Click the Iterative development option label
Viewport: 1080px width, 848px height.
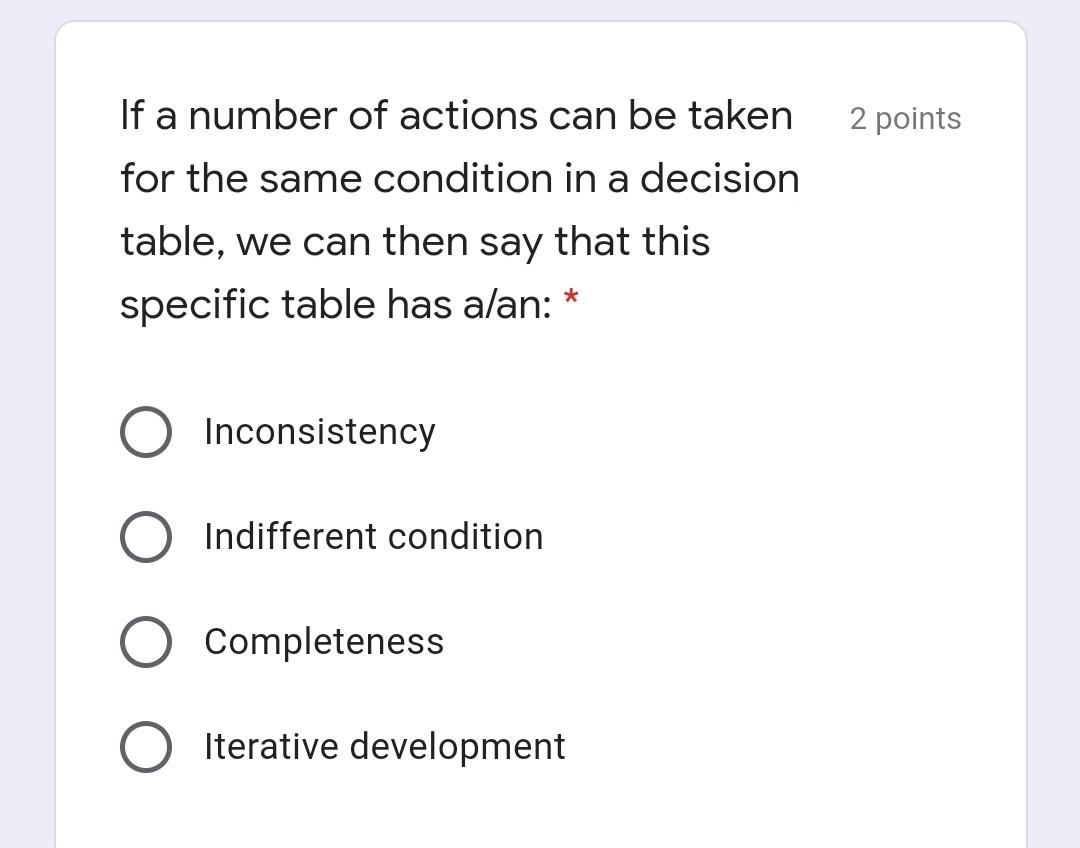click(384, 746)
